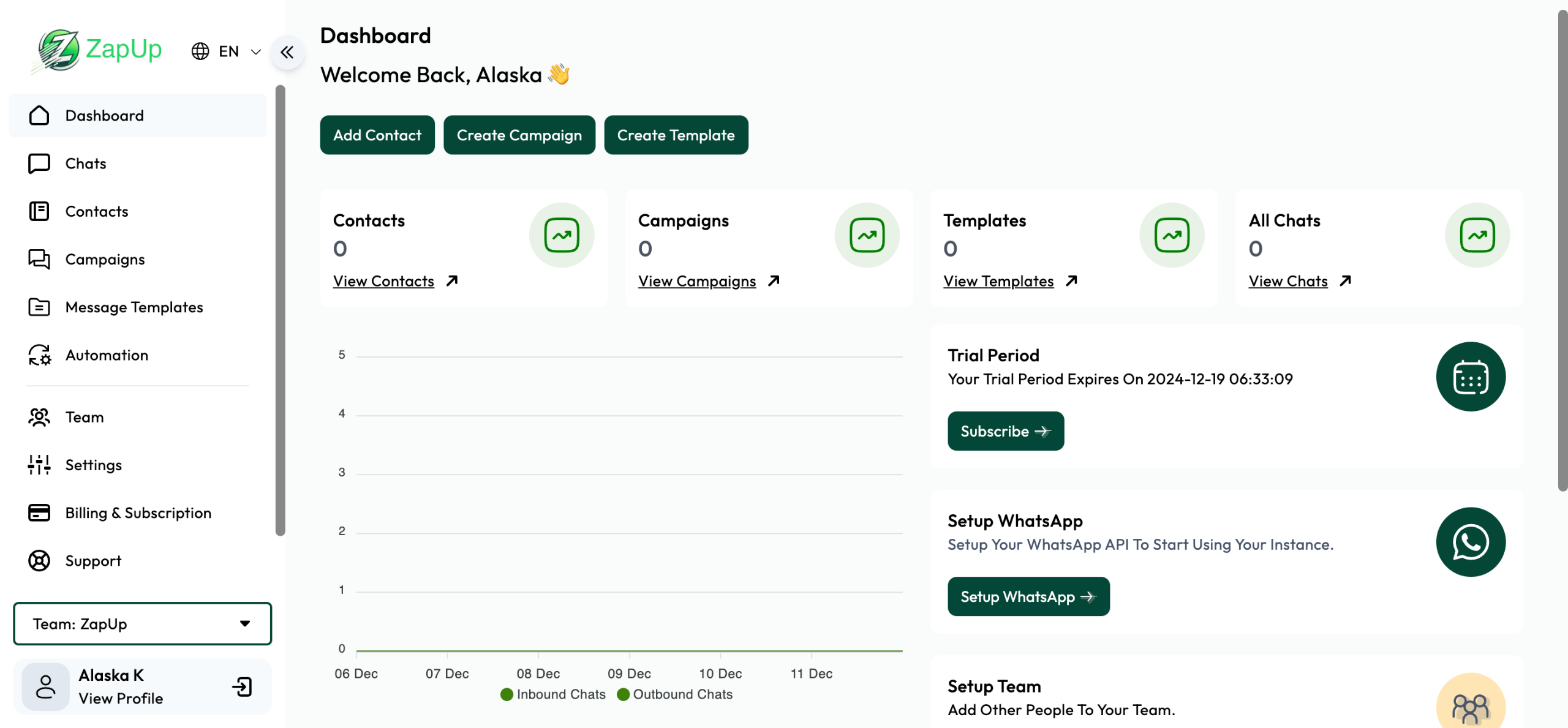
Task: Open Message Templates from sidebar
Action: pyautogui.click(x=134, y=307)
